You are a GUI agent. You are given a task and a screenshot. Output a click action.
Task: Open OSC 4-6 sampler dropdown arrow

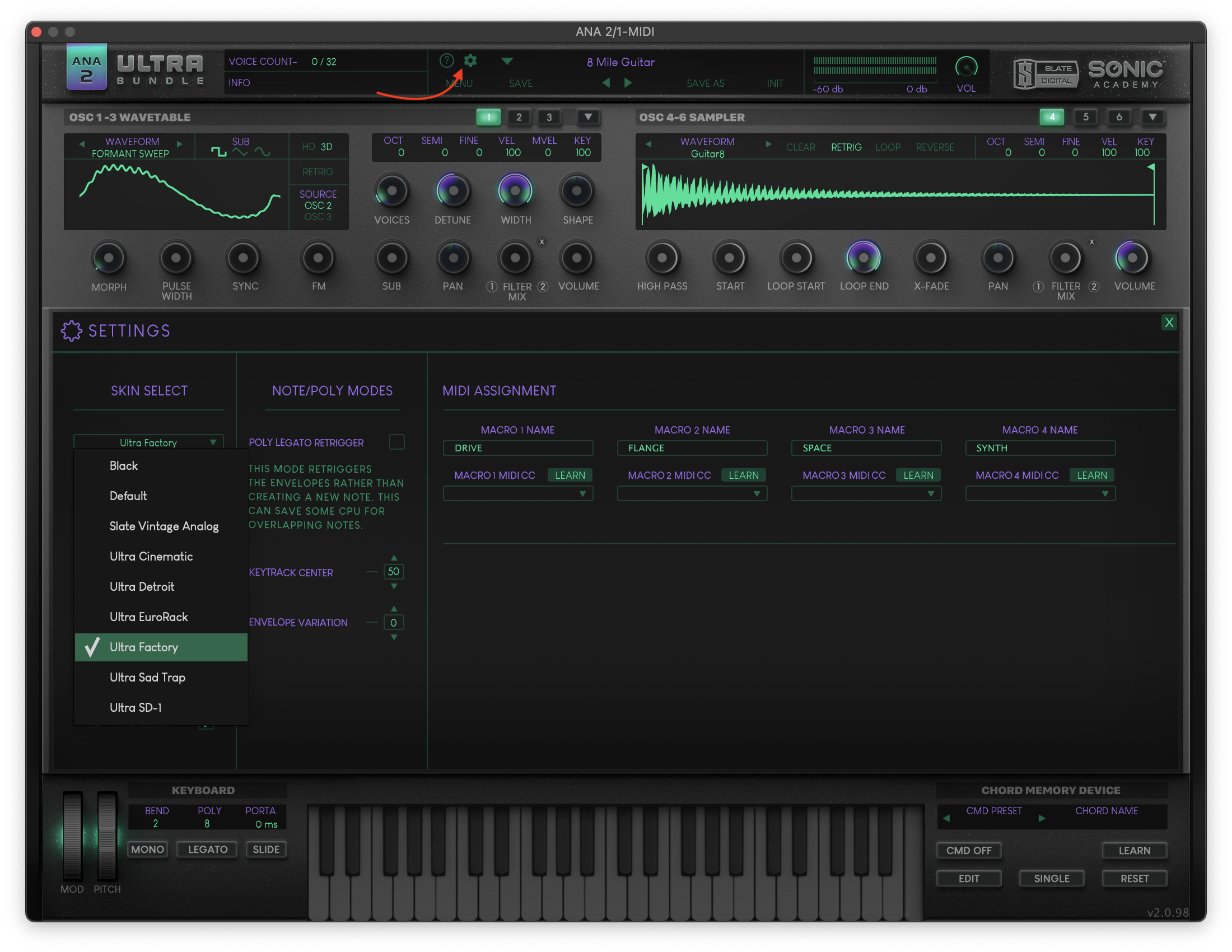tap(1152, 116)
